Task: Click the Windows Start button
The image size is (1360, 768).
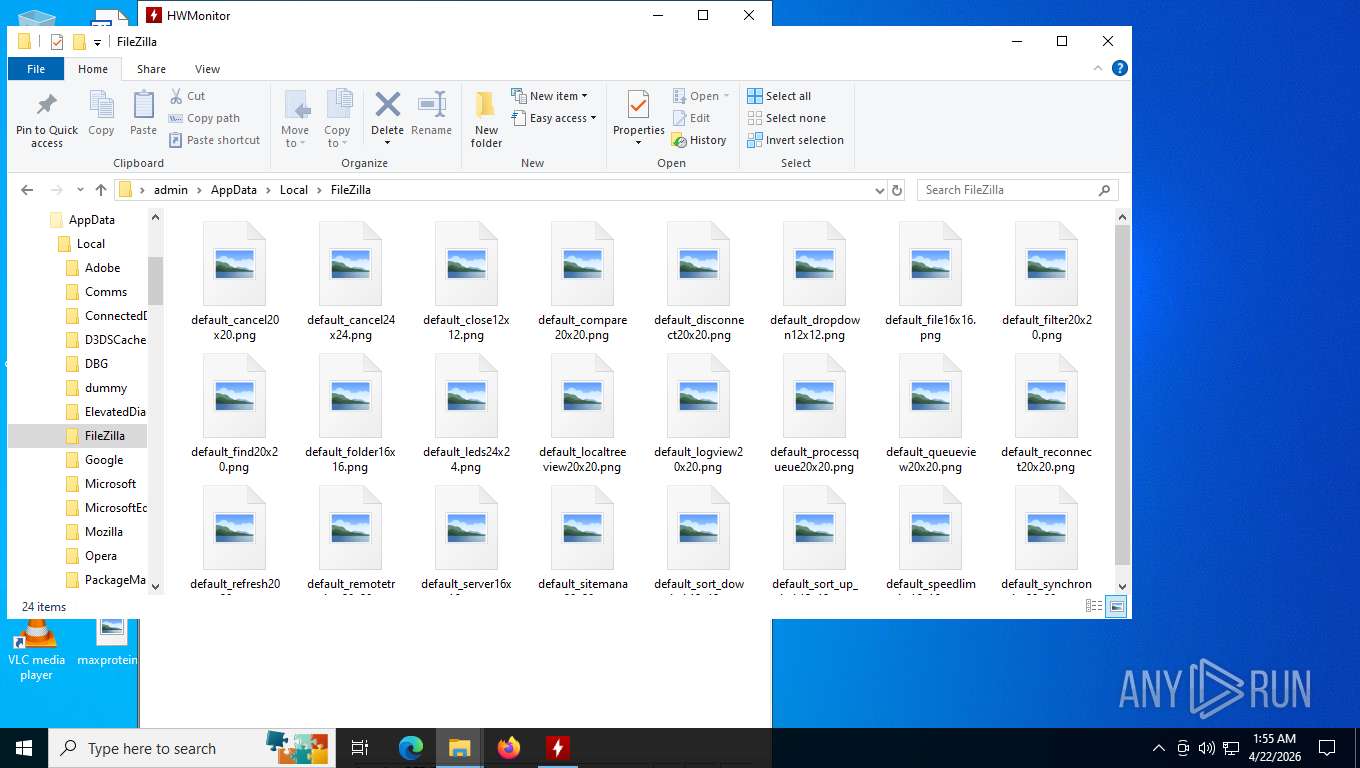Action: 24,748
